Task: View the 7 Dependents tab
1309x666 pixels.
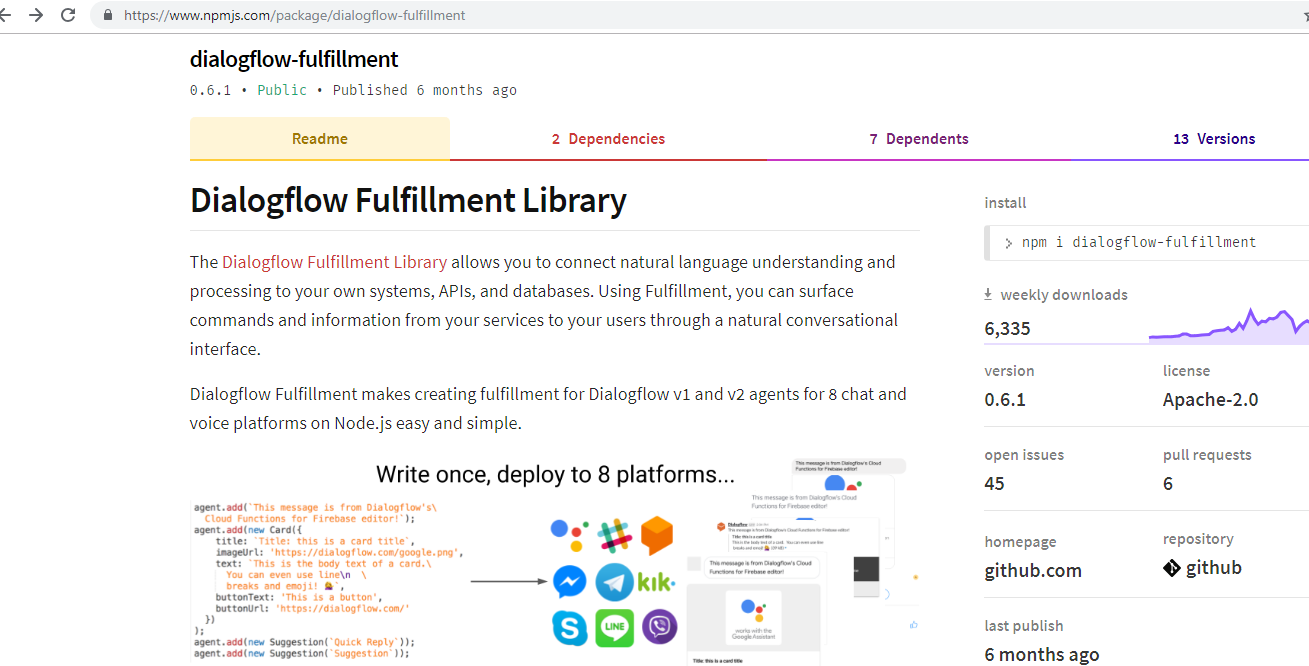Action: [x=919, y=139]
